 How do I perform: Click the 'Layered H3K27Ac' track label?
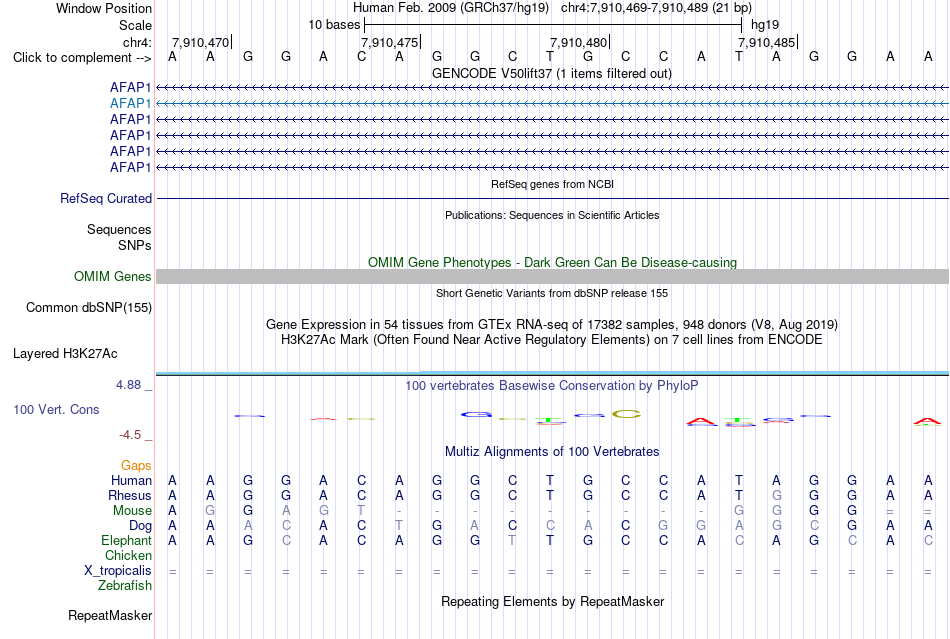65,354
